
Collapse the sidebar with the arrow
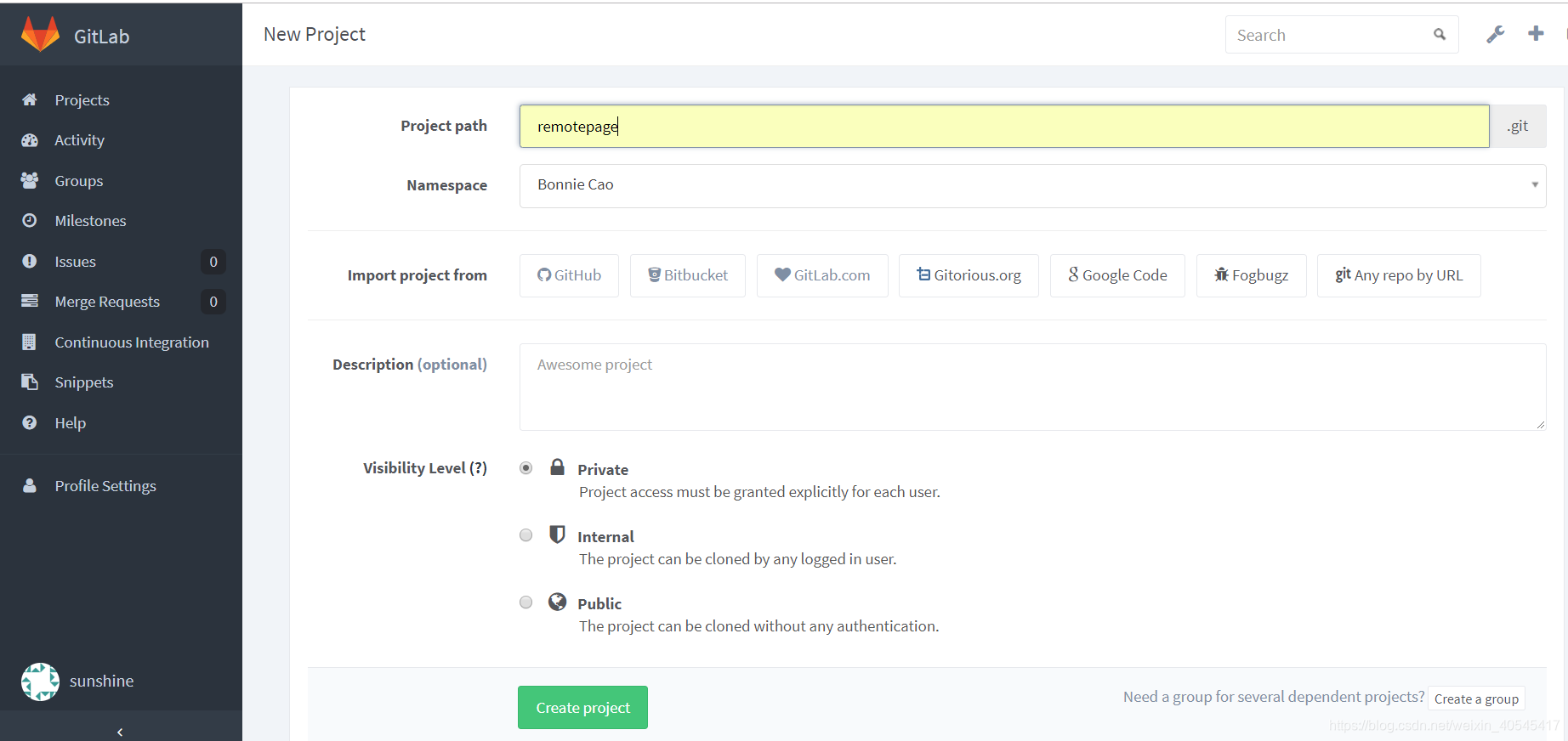(x=120, y=732)
